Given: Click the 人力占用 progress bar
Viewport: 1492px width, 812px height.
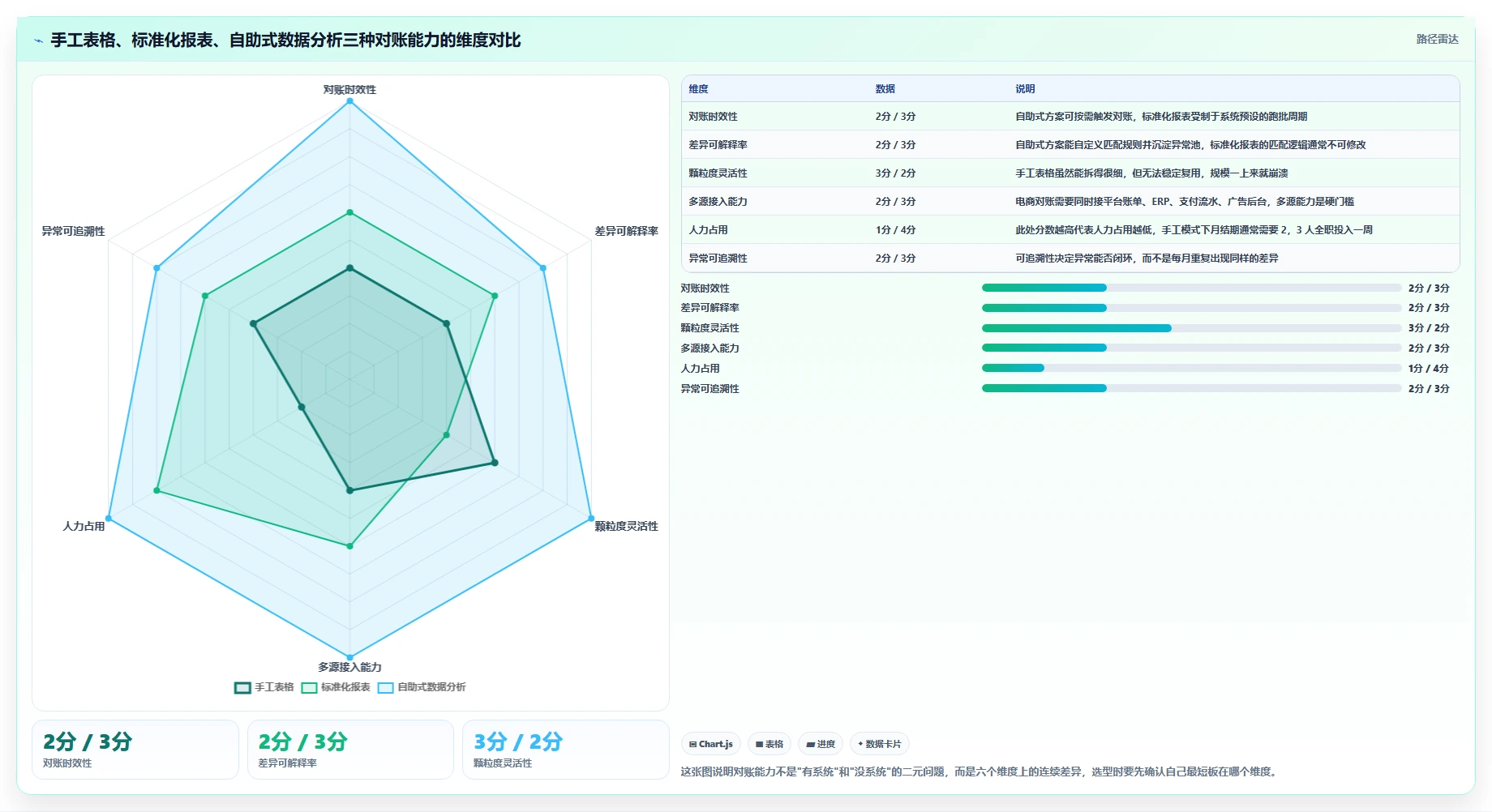Looking at the screenshot, I should (1191, 368).
